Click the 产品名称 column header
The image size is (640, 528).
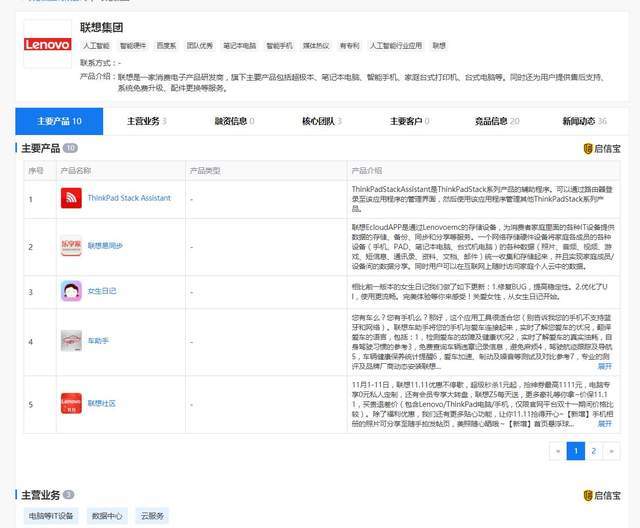76,171
